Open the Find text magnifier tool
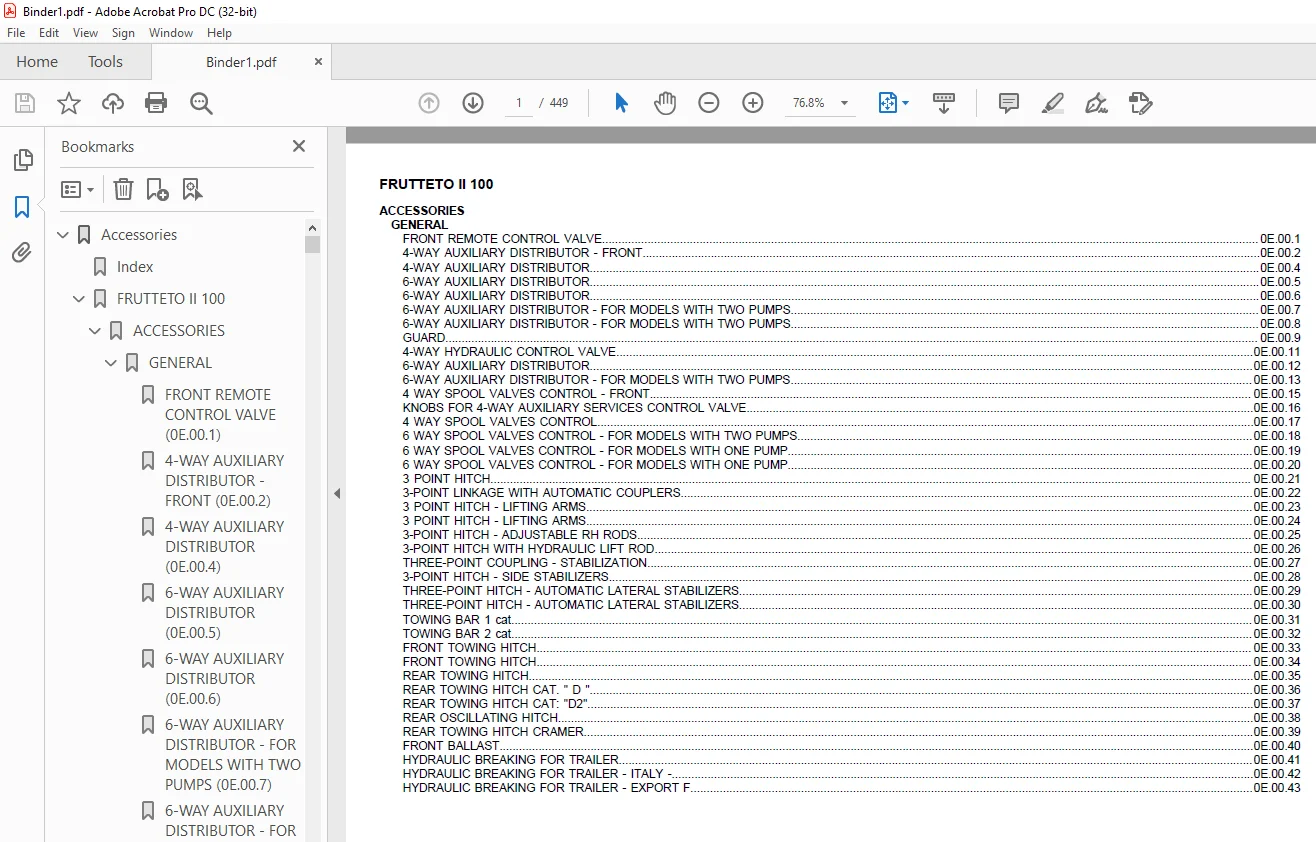The width and height of the screenshot is (1316, 842). tap(202, 103)
